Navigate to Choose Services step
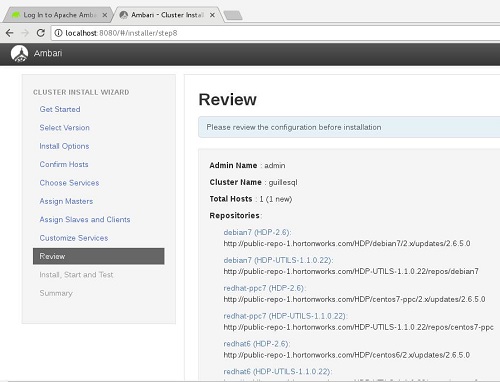The width and height of the screenshot is (500, 382). point(69,183)
